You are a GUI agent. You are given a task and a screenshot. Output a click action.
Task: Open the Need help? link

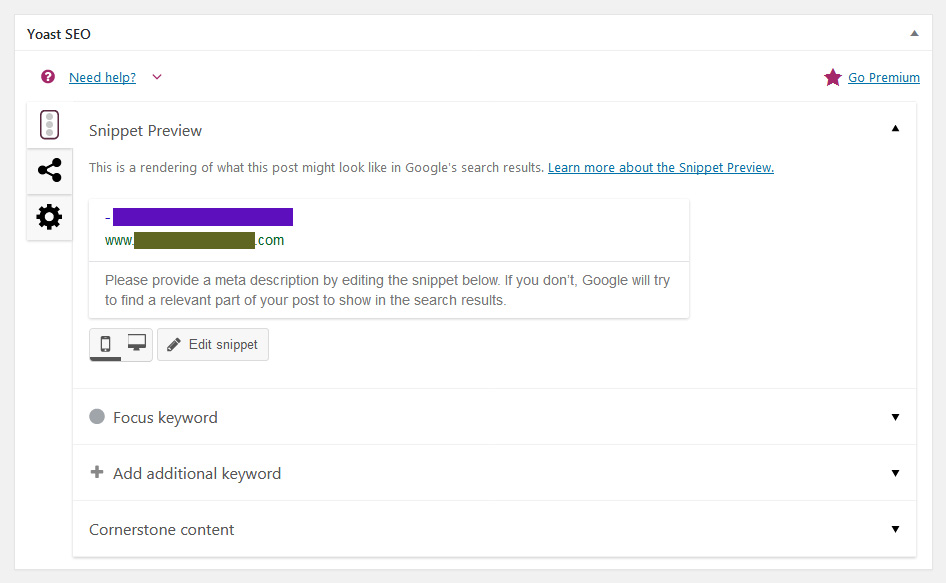click(103, 77)
